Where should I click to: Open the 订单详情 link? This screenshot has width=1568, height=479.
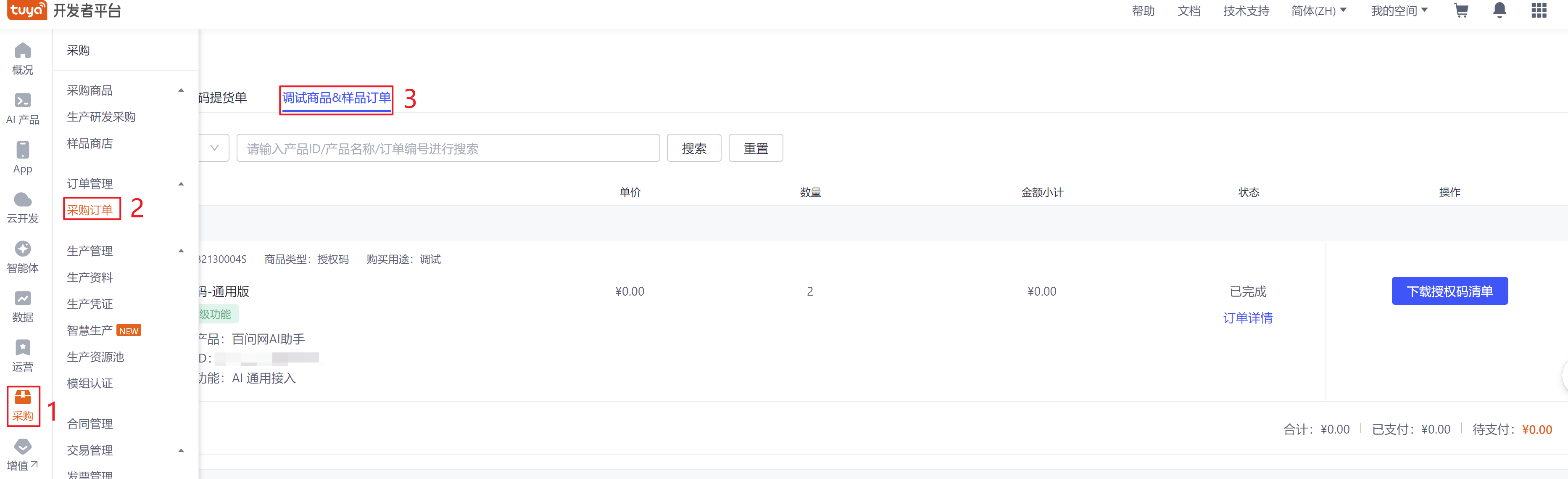pos(1247,318)
